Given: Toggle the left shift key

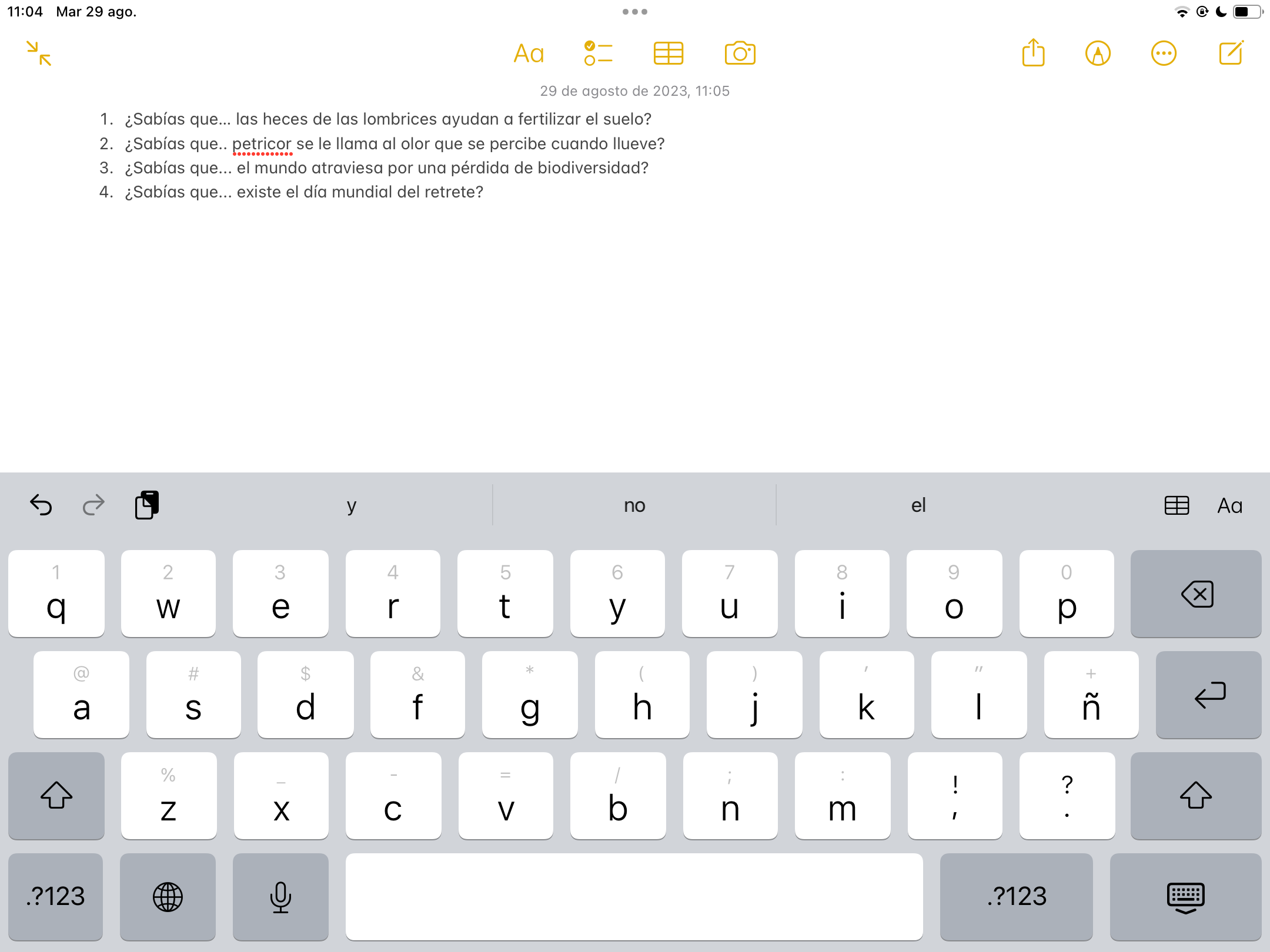Looking at the screenshot, I should (56, 796).
